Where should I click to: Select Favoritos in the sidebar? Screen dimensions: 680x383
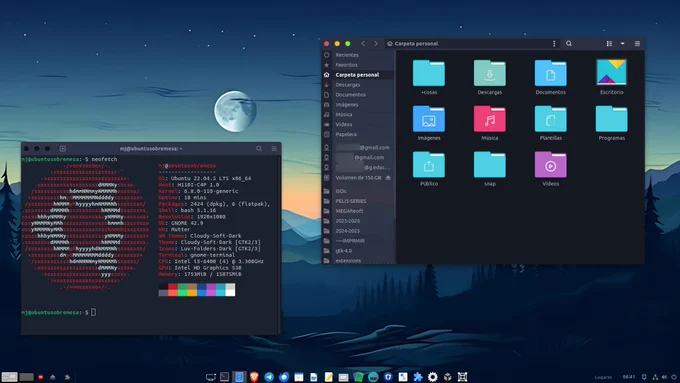coord(346,65)
